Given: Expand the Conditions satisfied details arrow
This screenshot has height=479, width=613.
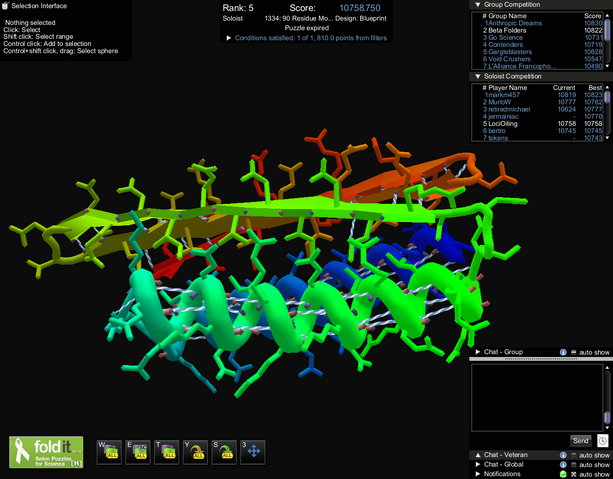Looking at the screenshot, I should click(x=229, y=38).
